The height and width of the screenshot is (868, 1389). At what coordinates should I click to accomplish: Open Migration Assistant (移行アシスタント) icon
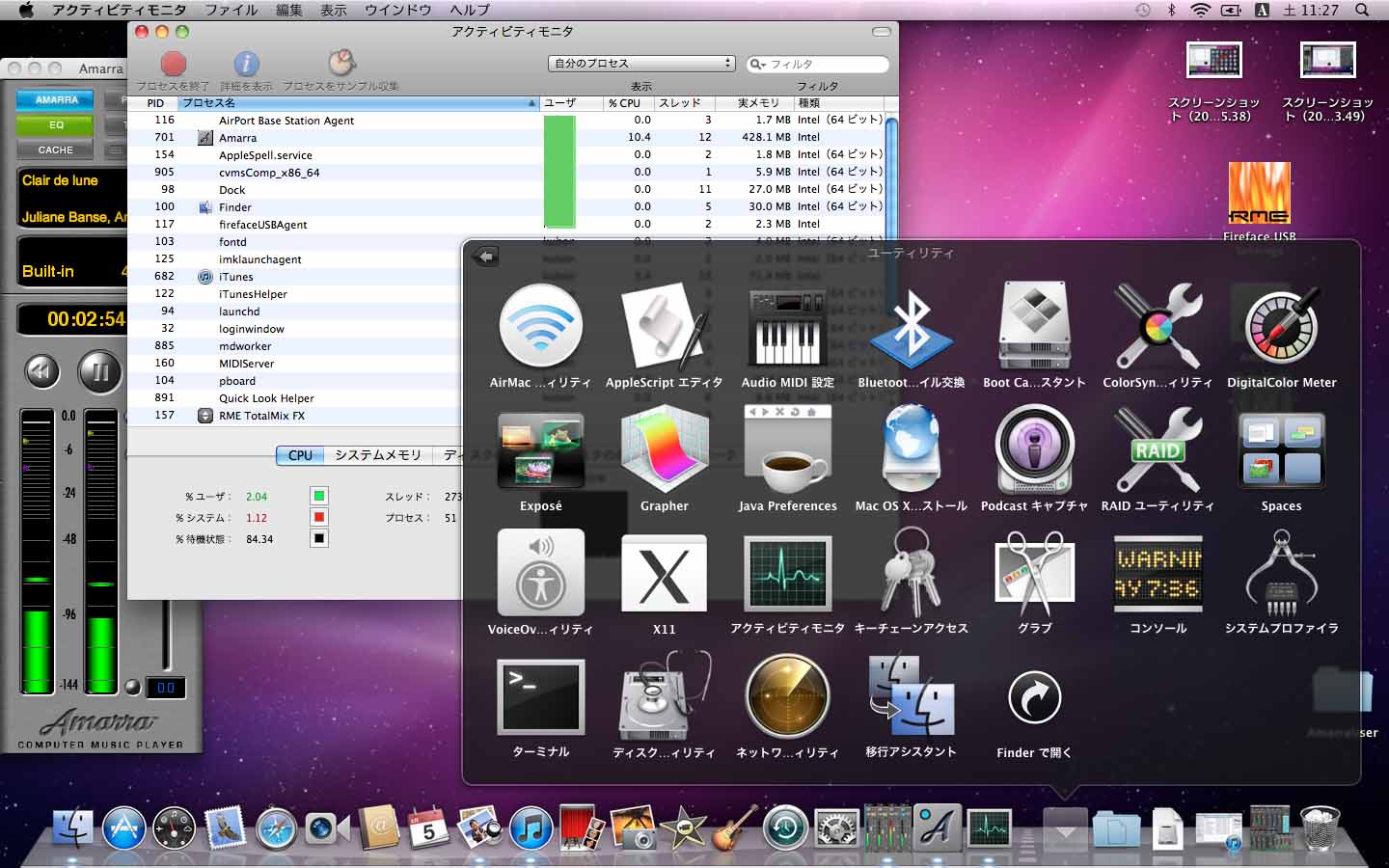(911, 696)
